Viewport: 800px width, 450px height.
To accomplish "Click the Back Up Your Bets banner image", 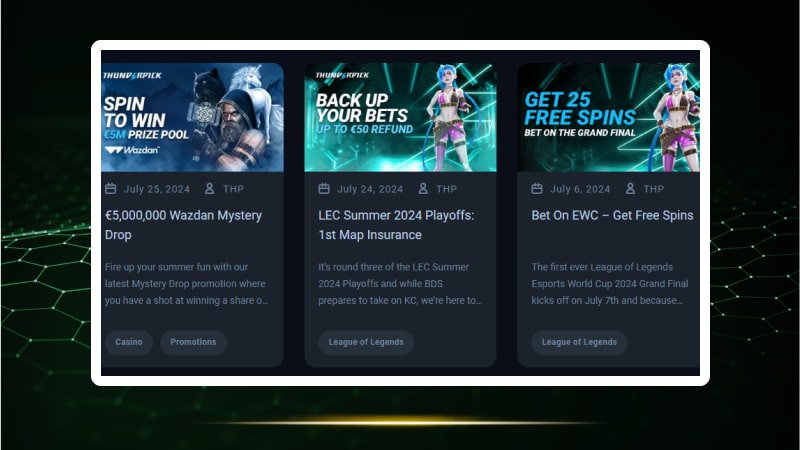I will click(400, 117).
